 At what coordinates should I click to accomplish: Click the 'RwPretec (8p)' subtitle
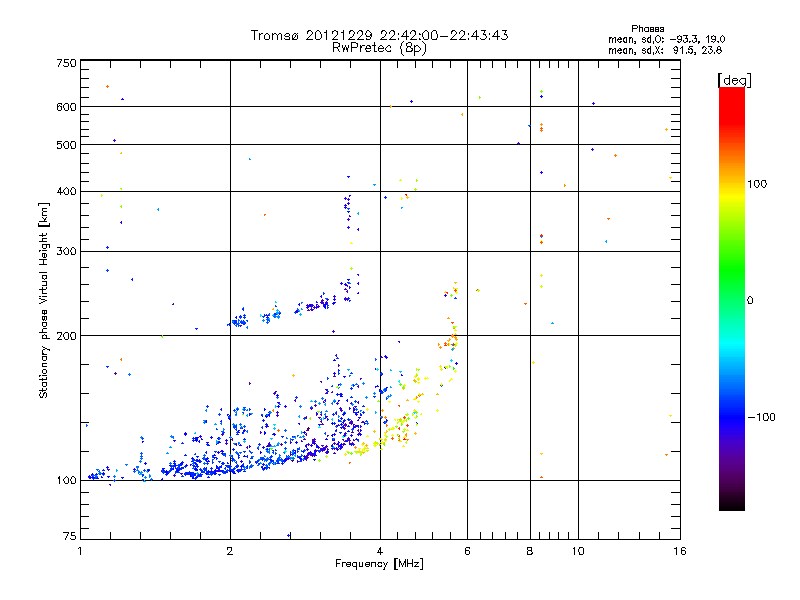click(379, 48)
